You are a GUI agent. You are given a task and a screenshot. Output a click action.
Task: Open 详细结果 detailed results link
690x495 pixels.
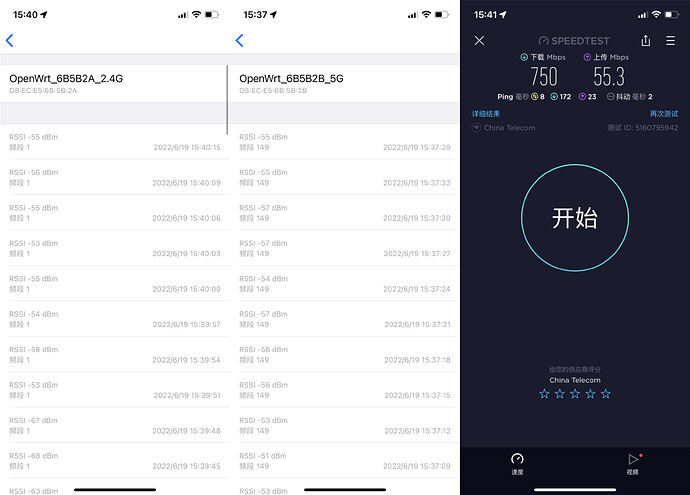tap(486, 114)
